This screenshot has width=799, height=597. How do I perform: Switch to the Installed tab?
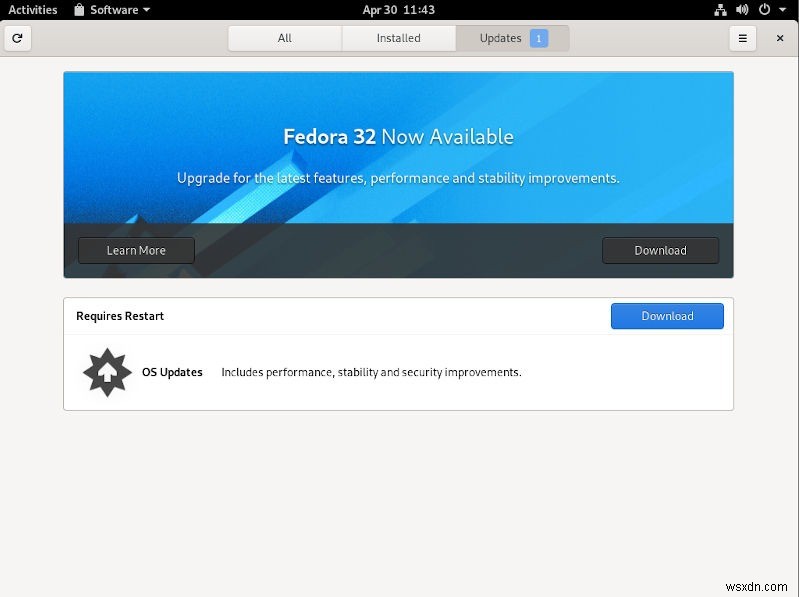[398, 38]
